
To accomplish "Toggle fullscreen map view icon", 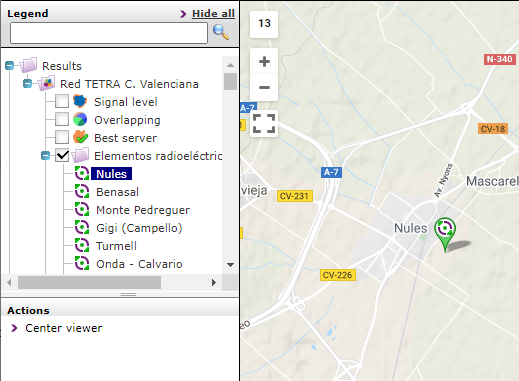I will [264, 124].
